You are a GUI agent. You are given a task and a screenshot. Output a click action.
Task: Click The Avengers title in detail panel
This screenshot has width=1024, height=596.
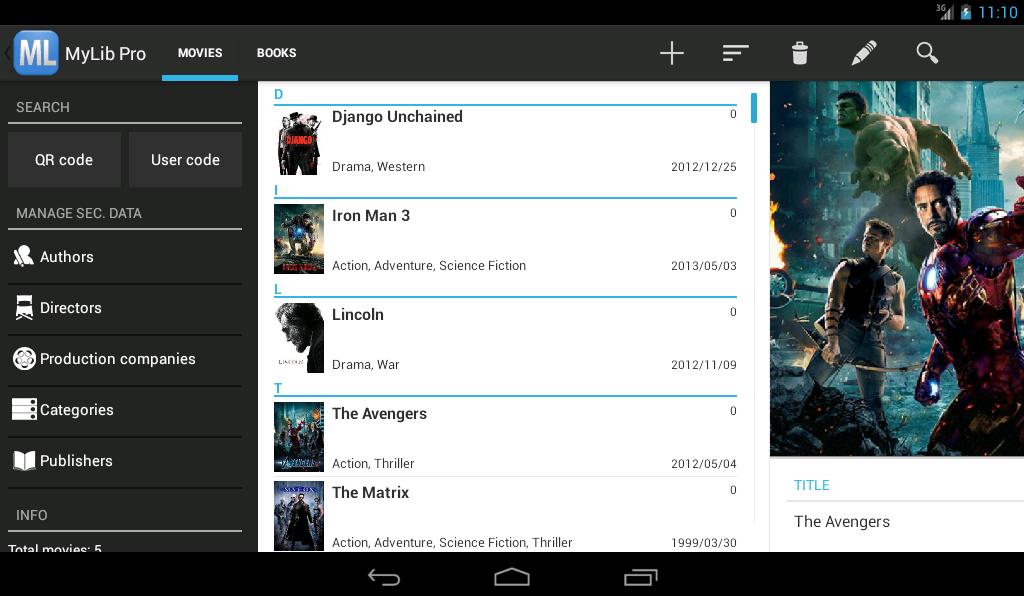click(x=842, y=522)
